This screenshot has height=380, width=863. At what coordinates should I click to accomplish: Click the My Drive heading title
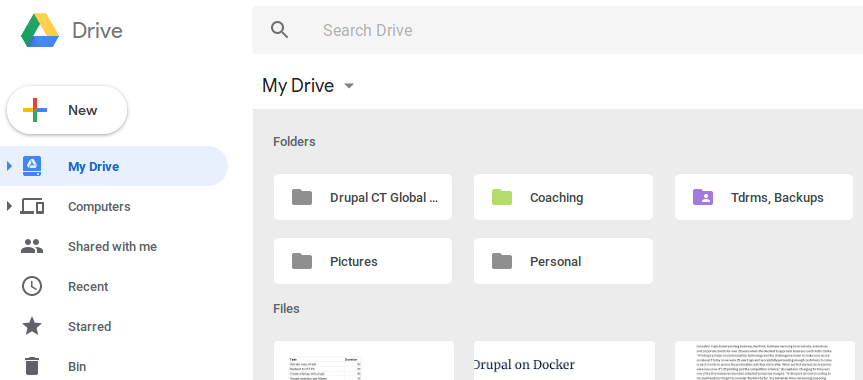tap(298, 86)
